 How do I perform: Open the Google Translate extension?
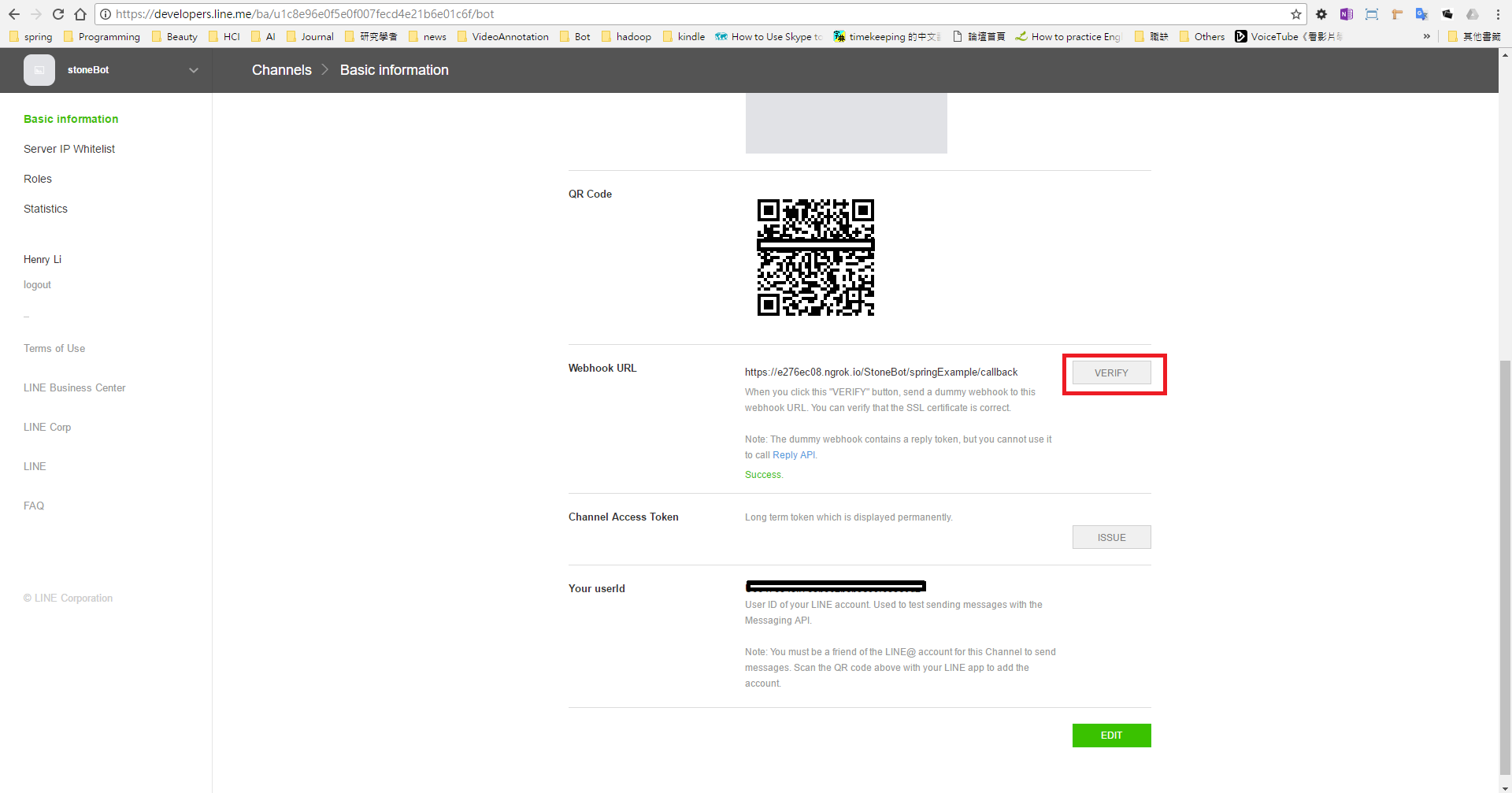(1421, 14)
